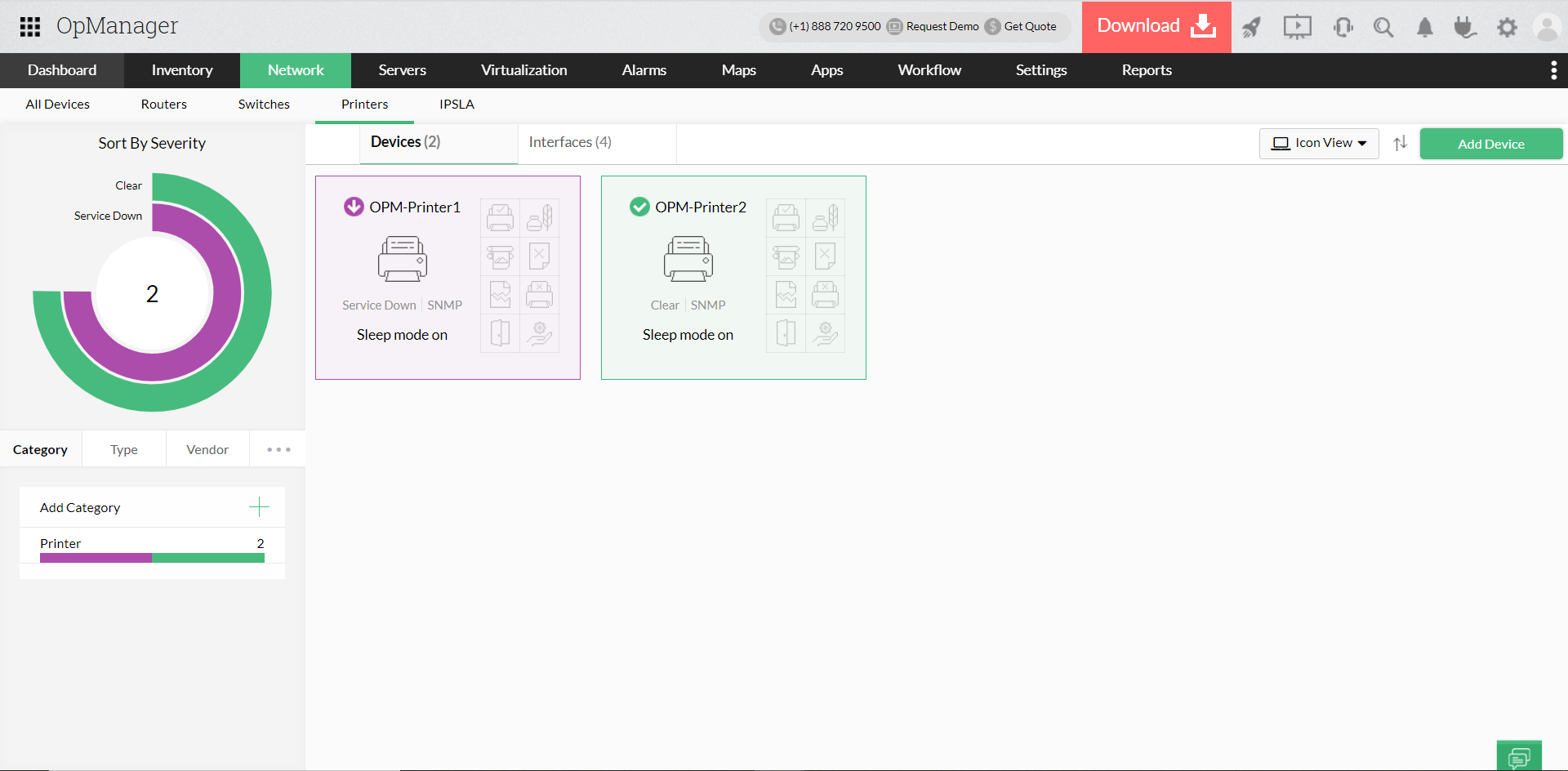Click OPM-Printer2 open door icon
The width and height of the screenshot is (1568, 771).
(x=786, y=333)
